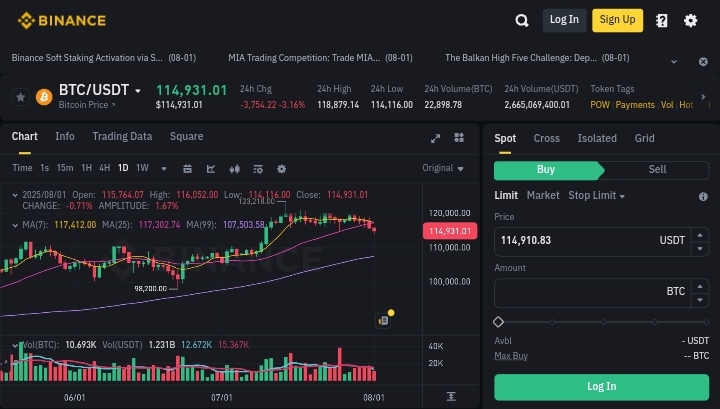Select the Time line chart view
Viewport: 720px width, 409px height.
click(22, 168)
